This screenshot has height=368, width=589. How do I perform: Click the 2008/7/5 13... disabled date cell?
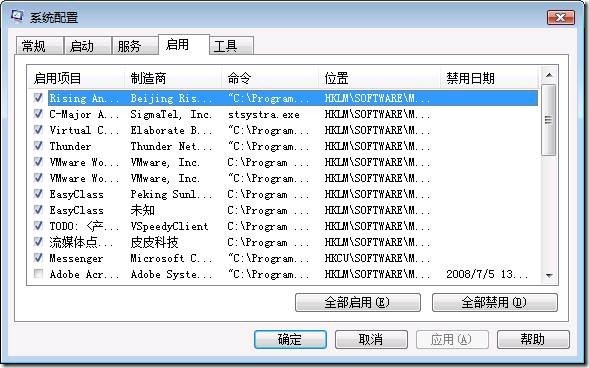pos(487,274)
